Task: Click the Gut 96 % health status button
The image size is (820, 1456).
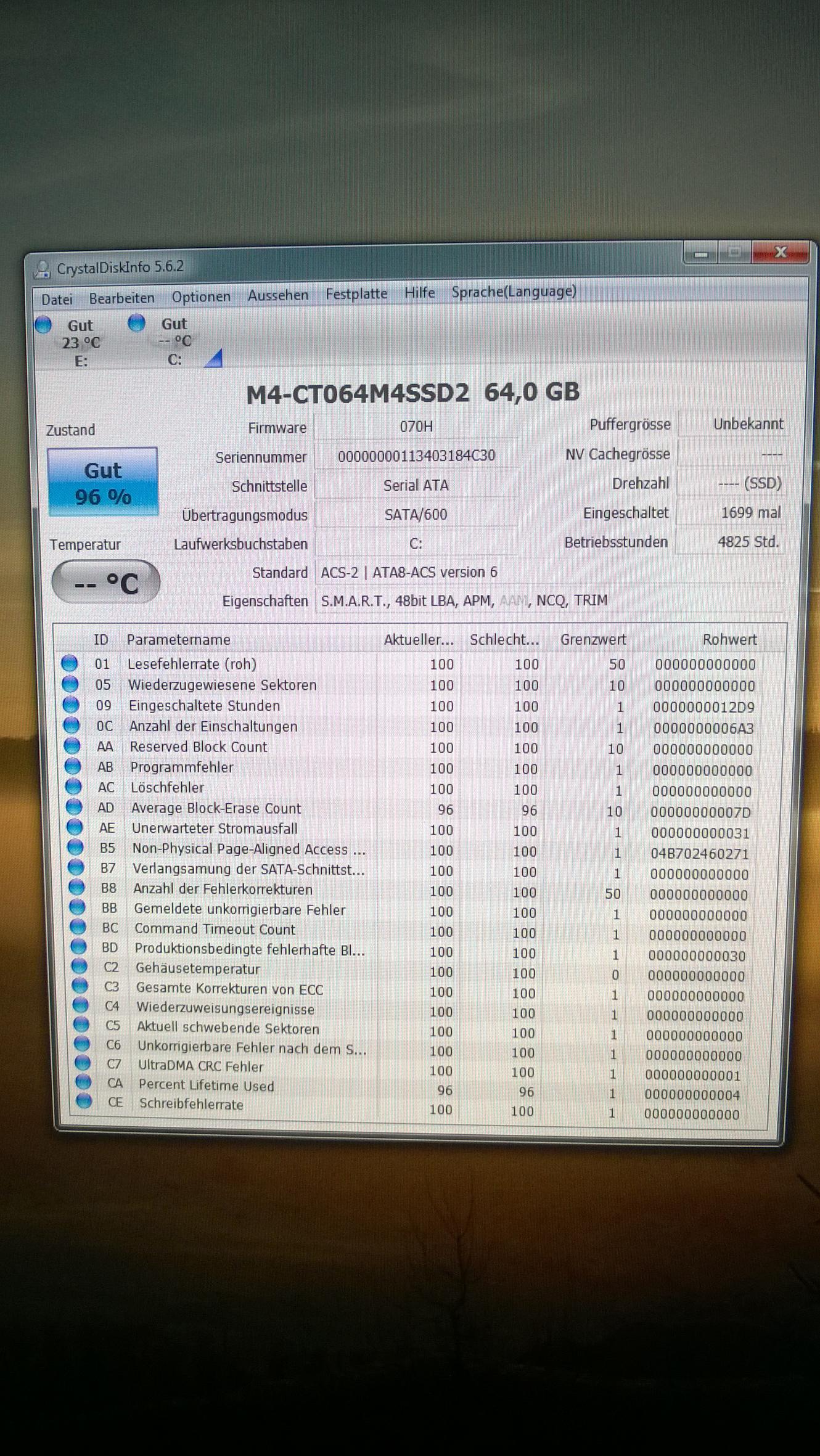Action: click(x=103, y=483)
